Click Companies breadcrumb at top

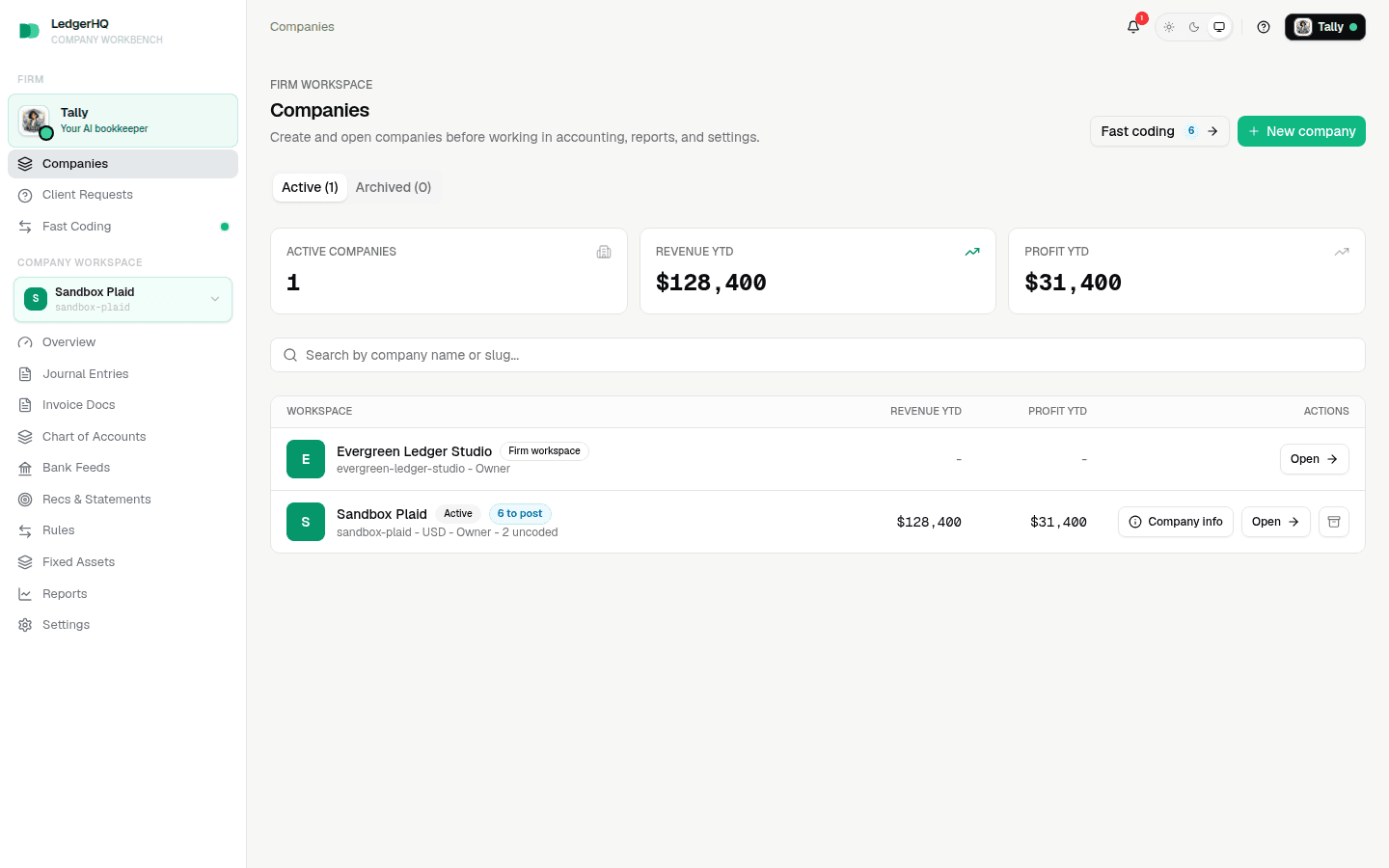[302, 27]
